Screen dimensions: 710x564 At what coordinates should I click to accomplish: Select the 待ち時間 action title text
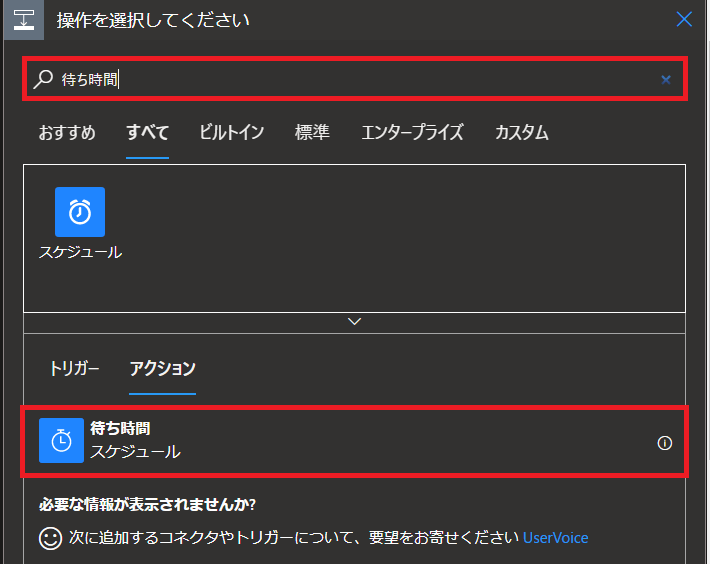(x=120, y=428)
